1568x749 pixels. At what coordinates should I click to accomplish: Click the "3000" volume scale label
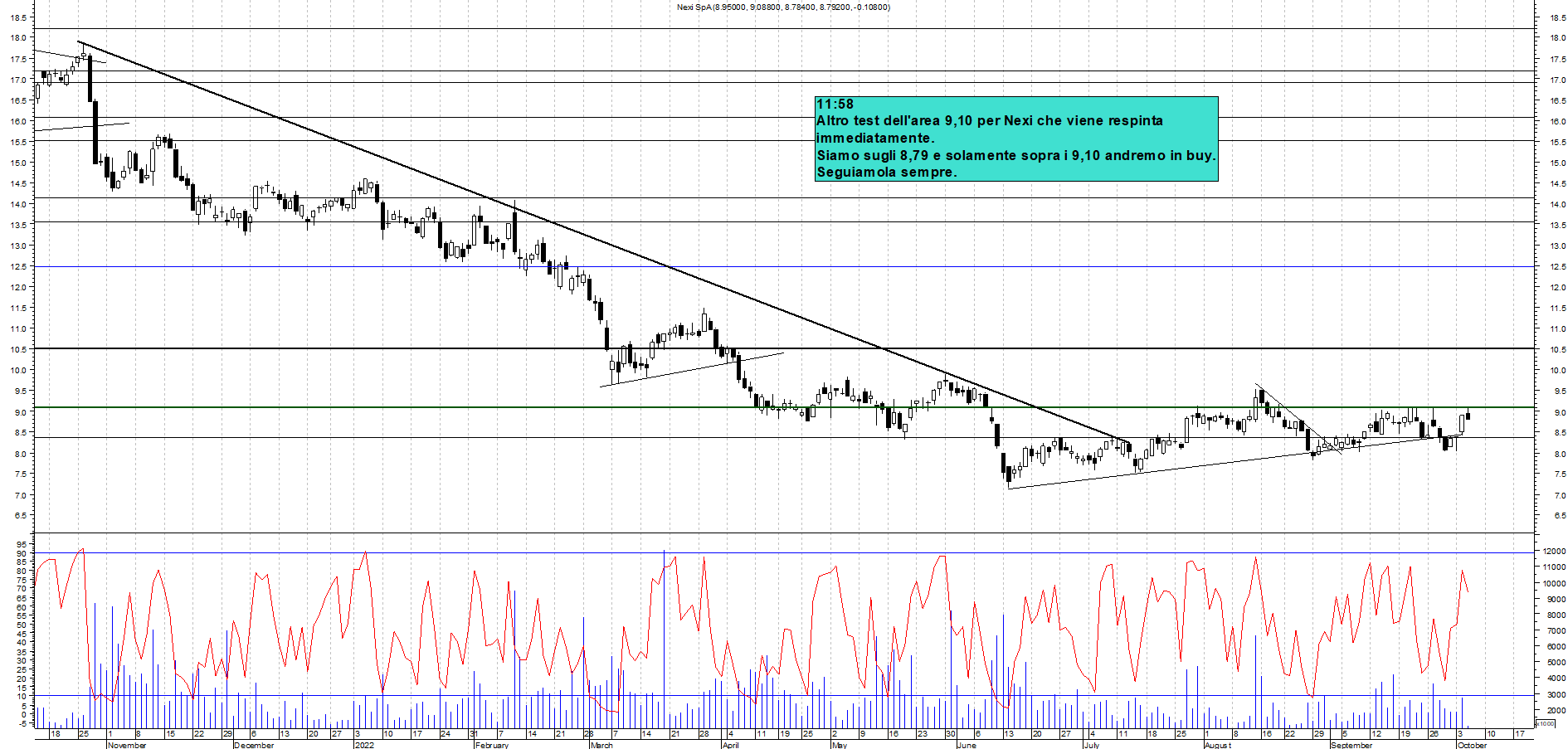tap(1556, 694)
